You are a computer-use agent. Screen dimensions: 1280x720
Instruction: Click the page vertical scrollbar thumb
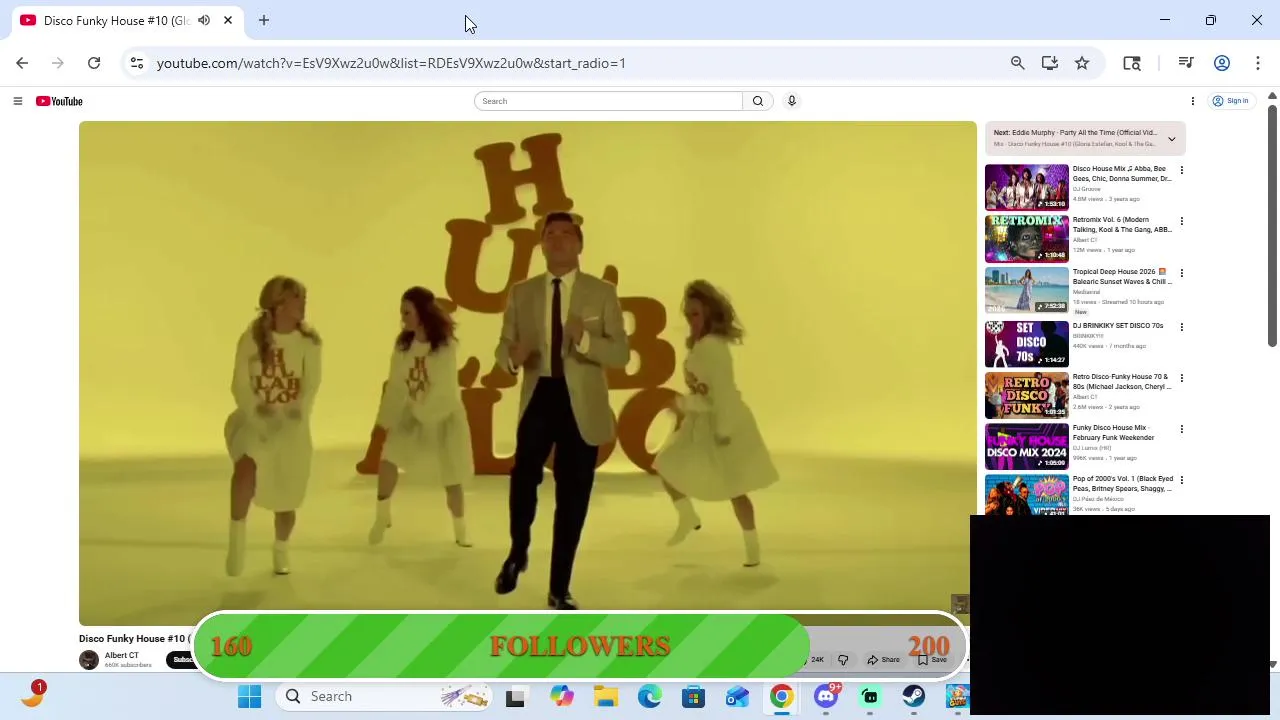(x=1272, y=225)
